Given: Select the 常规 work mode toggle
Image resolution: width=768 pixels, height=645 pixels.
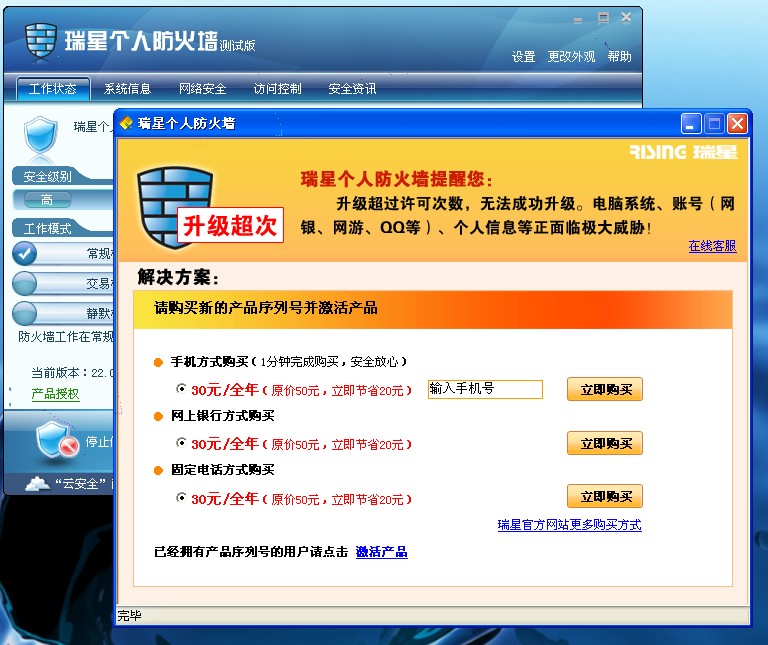Looking at the screenshot, I should 24,254.
